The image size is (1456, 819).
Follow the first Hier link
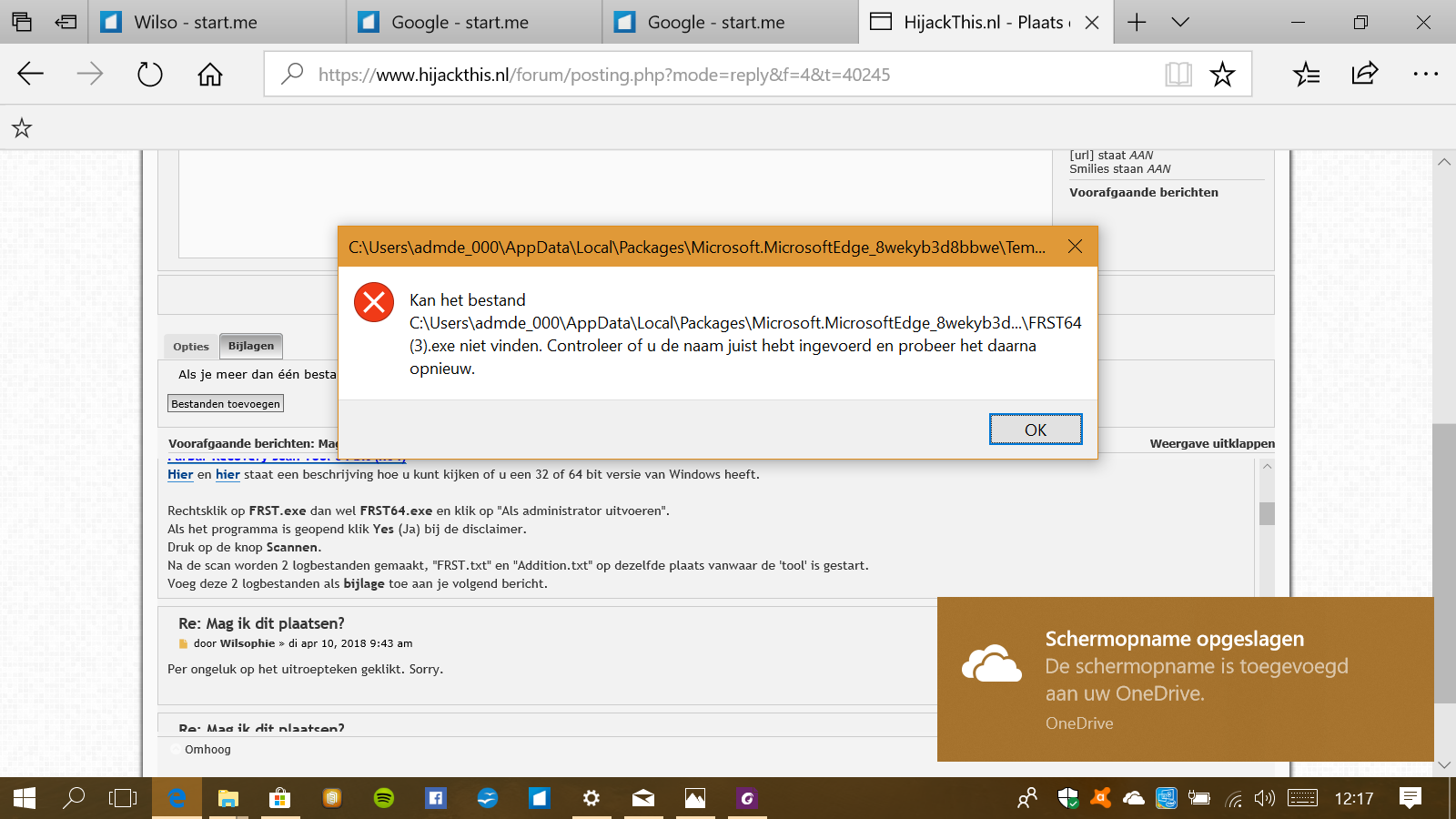coord(180,474)
